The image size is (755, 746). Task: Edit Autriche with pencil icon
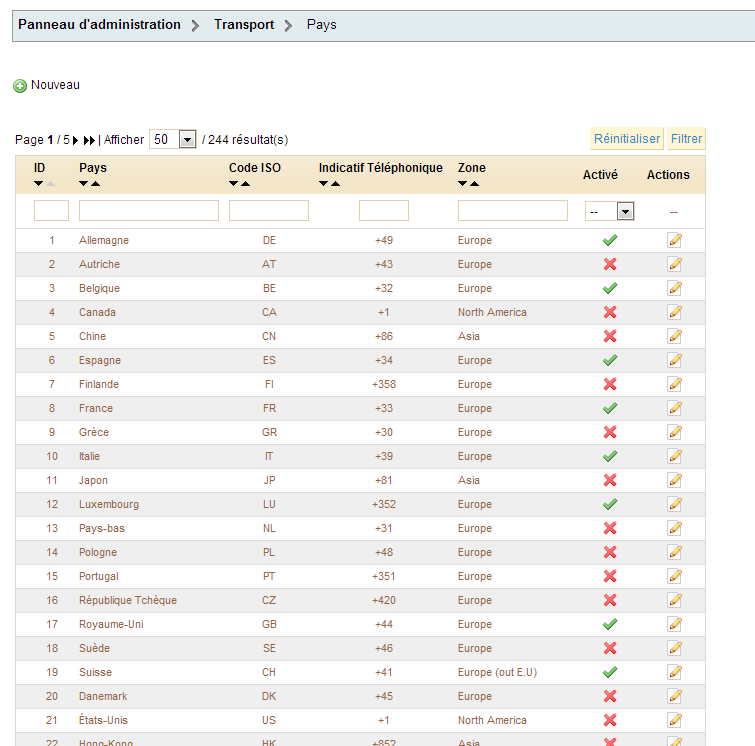click(x=675, y=264)
